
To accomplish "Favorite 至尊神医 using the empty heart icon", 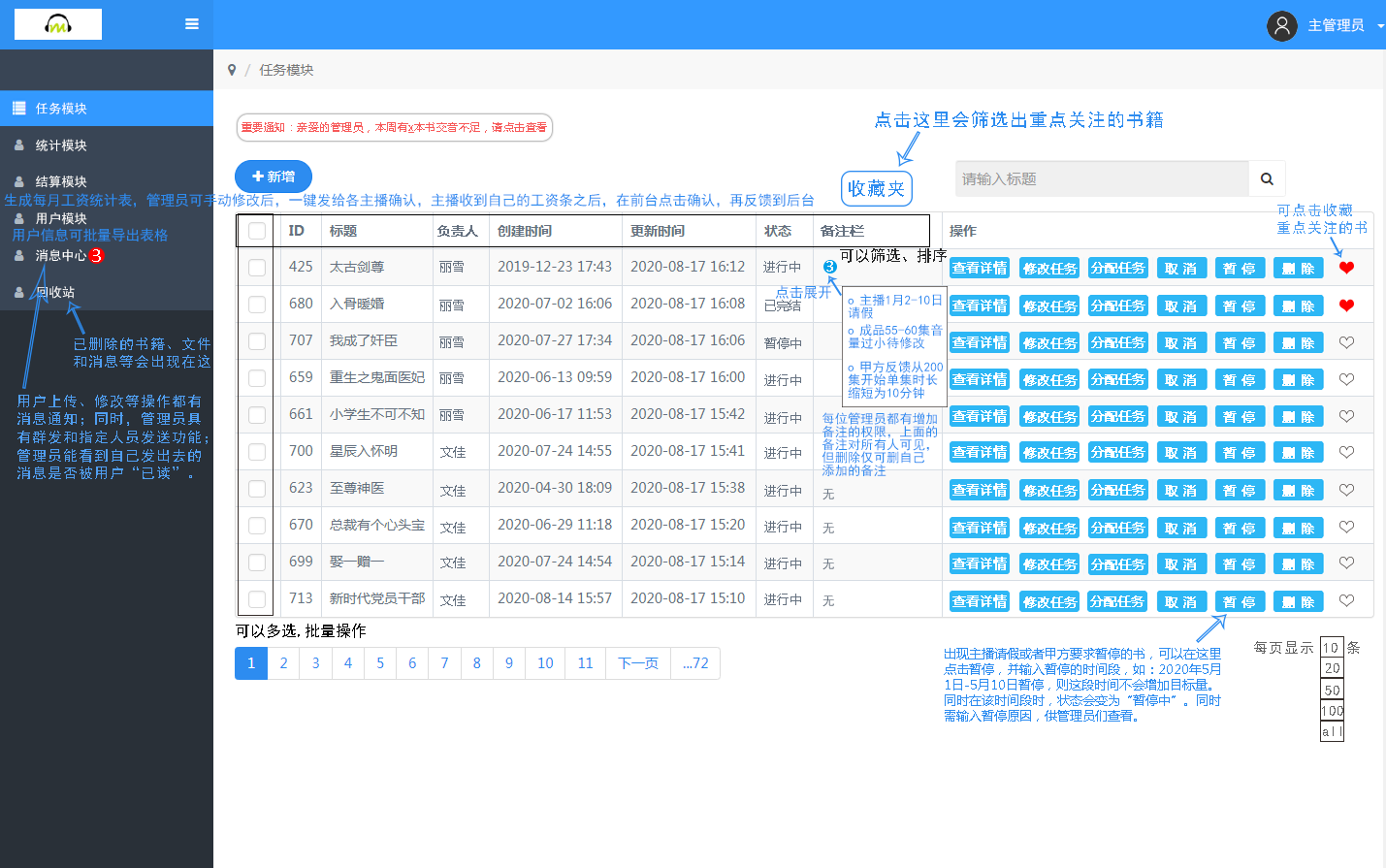I will [x=1347, y=490].
